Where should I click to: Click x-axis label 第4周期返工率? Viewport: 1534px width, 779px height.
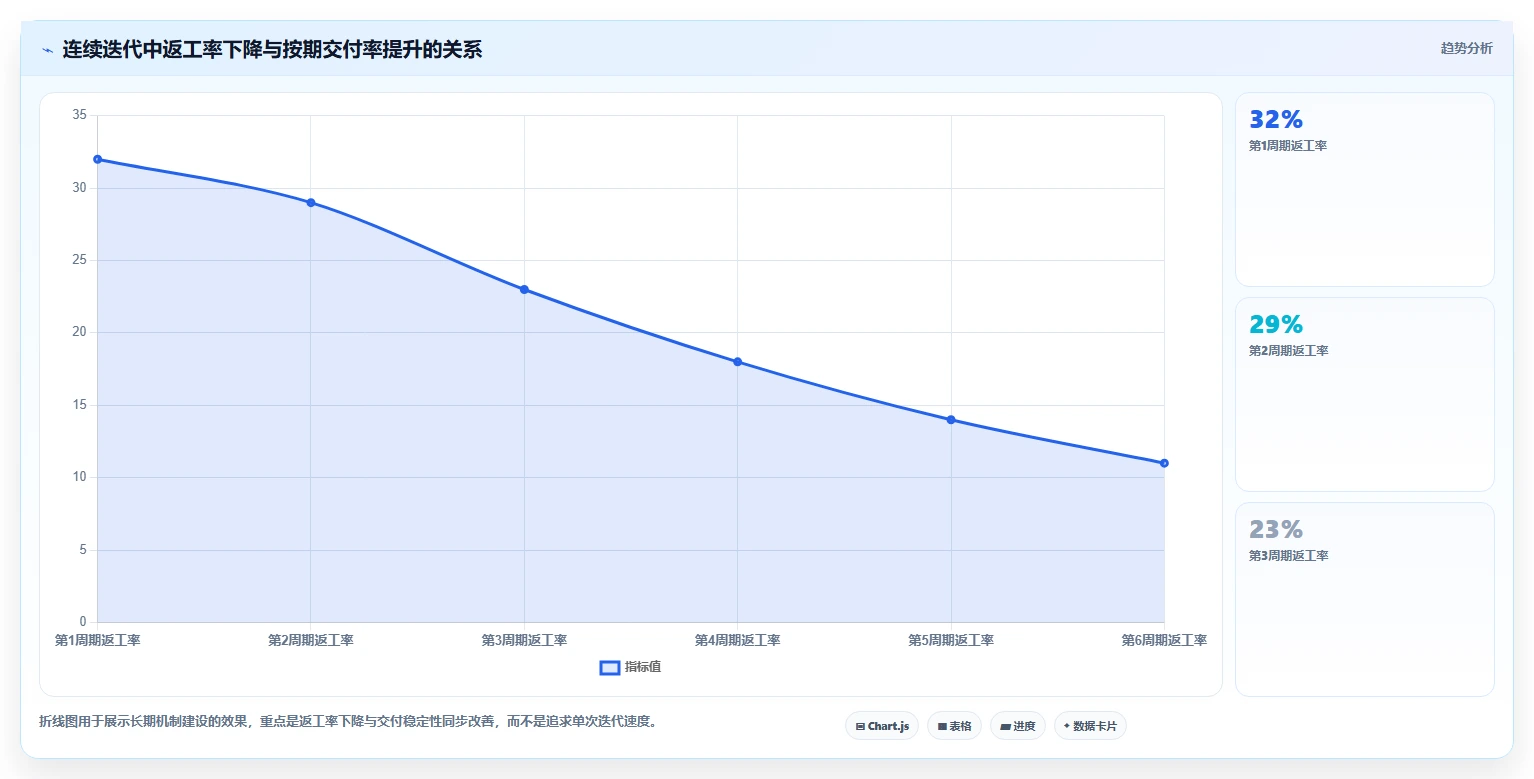click(x=738, y=640)
